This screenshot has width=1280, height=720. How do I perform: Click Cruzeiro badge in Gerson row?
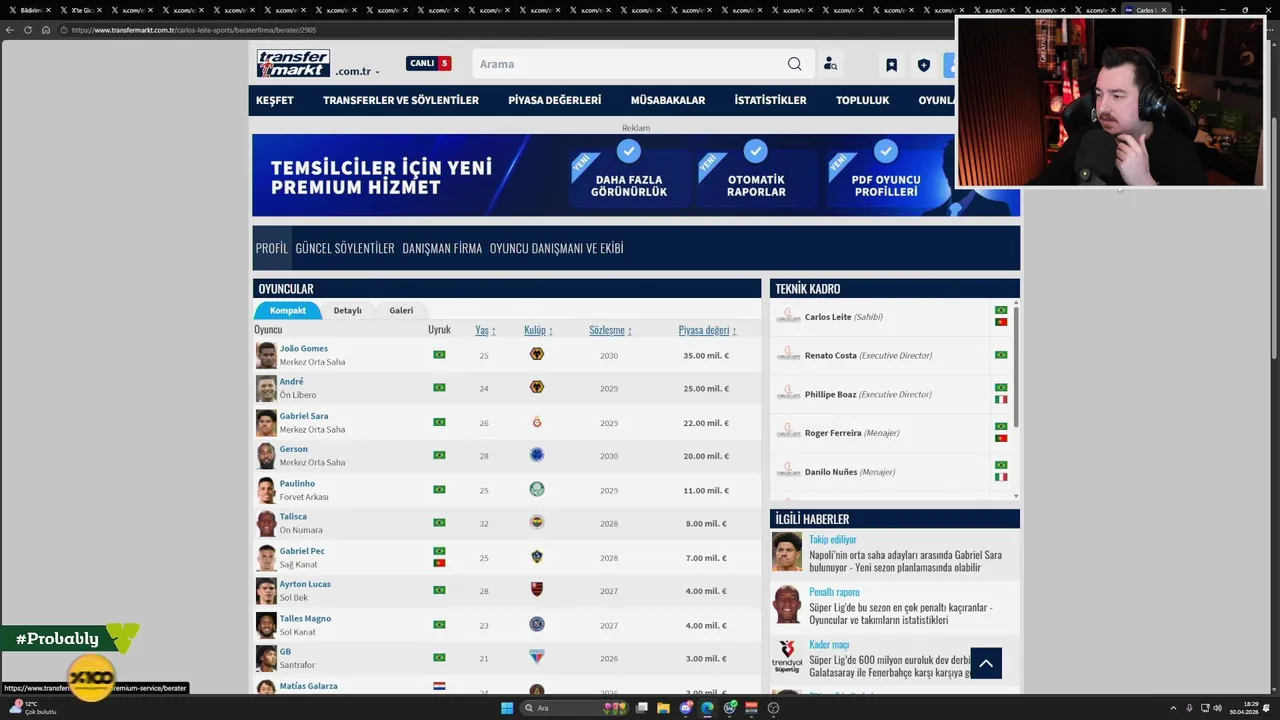pos(537,455)
